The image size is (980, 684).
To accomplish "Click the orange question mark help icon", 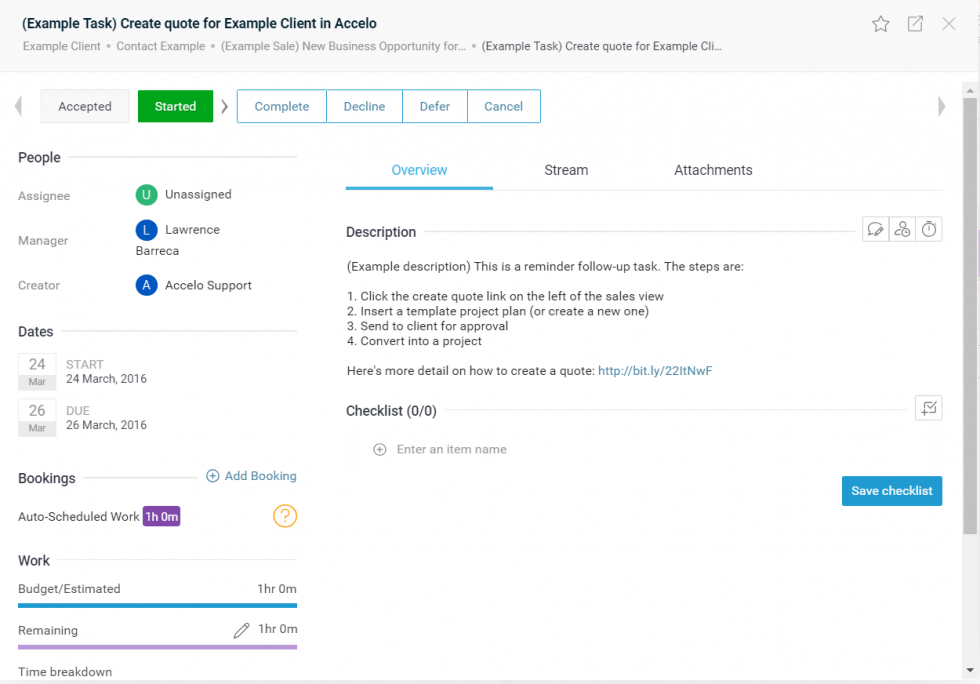I will [x=285, y=516].
